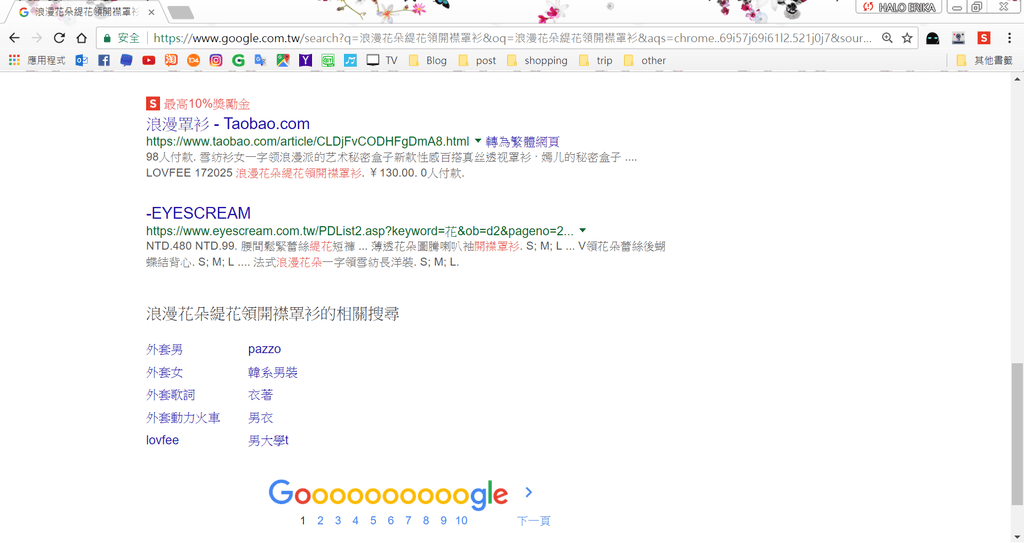Search related term 外套女
Screen dimensions: 1024x543
coord(165,372)
